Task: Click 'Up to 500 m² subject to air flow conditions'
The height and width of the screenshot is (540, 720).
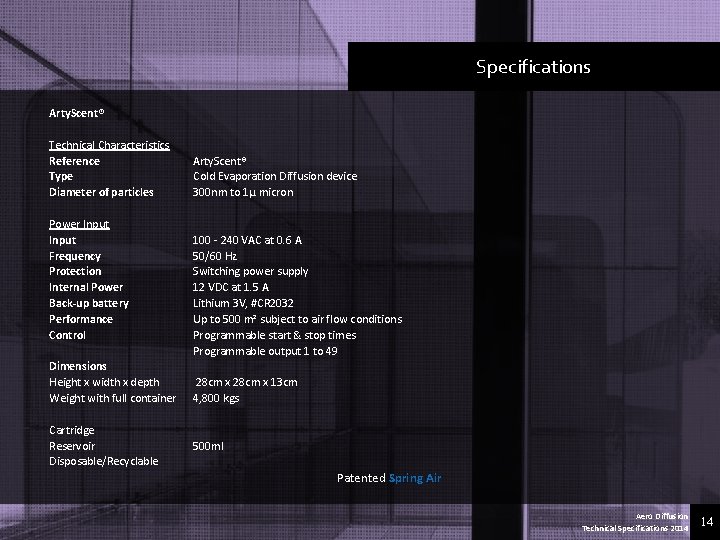Action: pyautogui.click(x=298, y=319)
